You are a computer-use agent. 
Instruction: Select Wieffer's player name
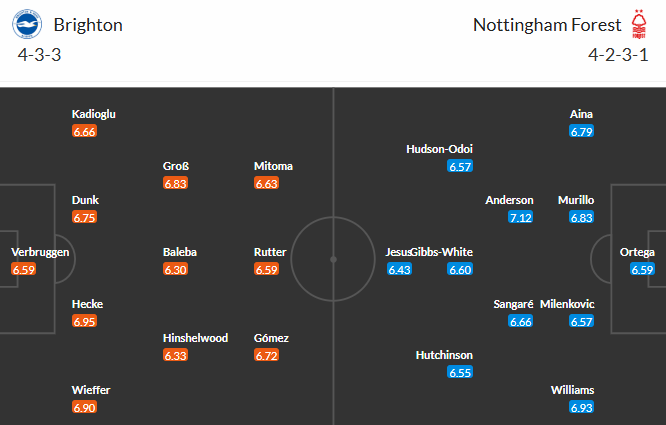91,390
